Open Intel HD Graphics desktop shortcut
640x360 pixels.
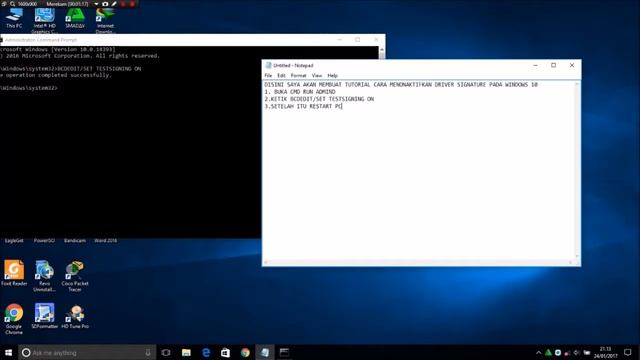[x=44, y=20]
